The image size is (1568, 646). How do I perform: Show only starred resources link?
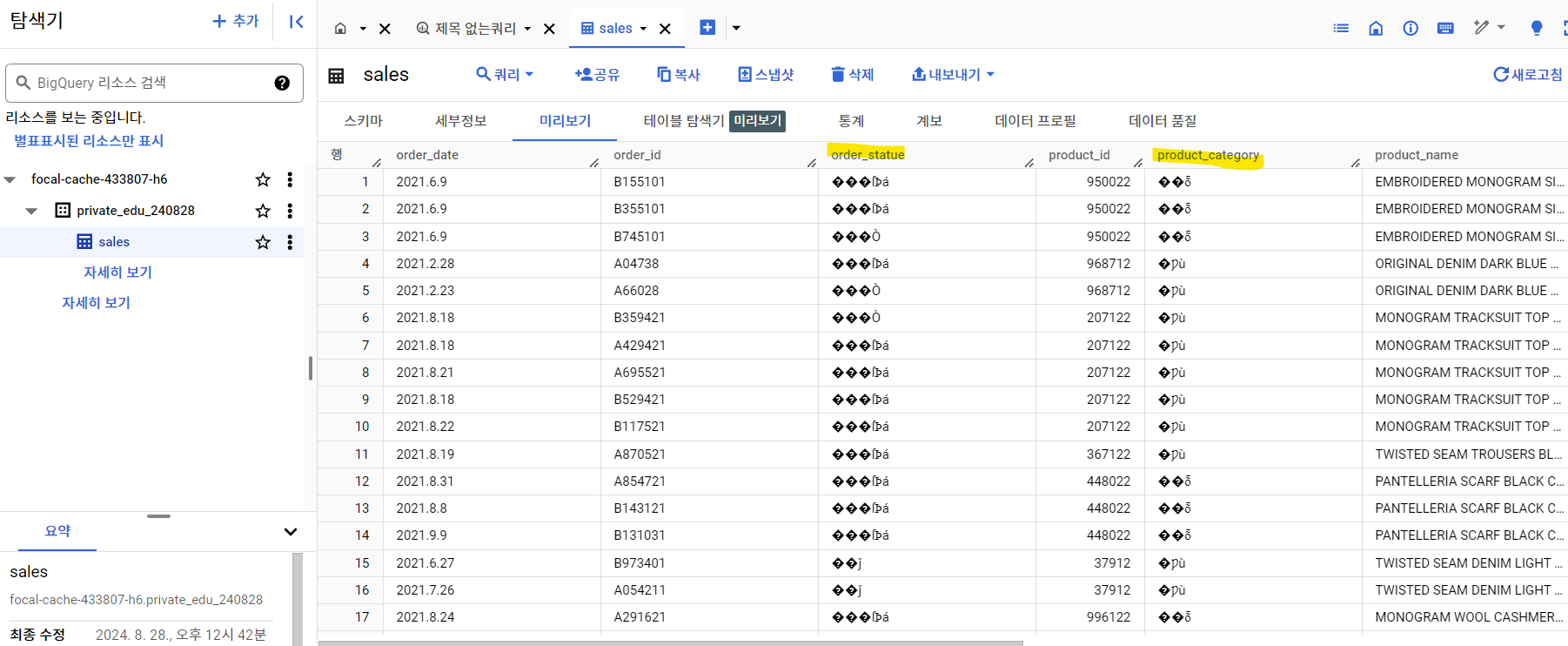[89, 140]
